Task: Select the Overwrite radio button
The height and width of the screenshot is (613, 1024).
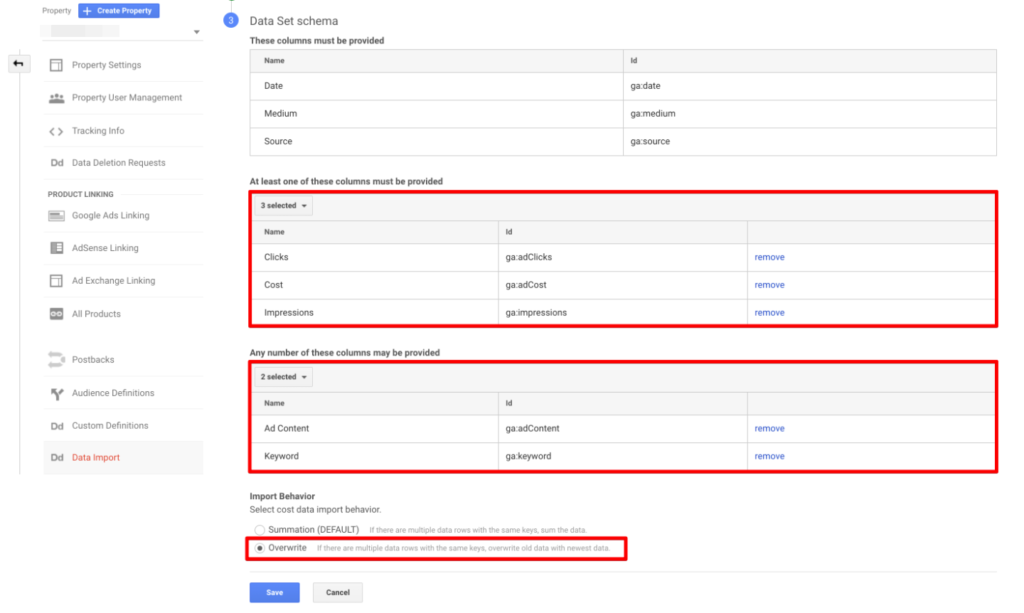Action: click(260, 548)
